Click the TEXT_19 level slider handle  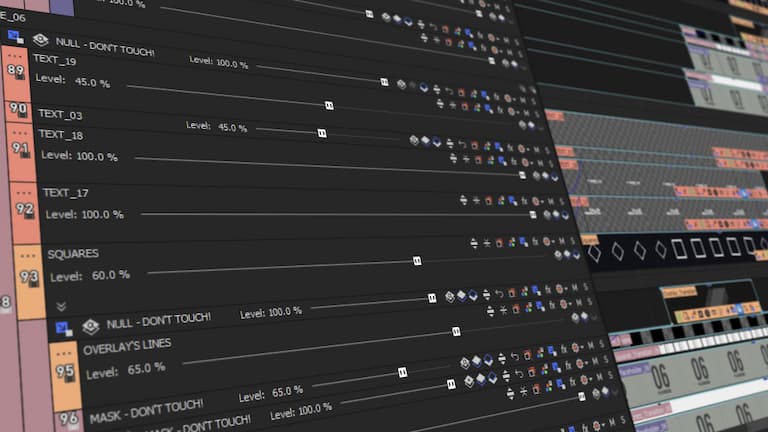(x=329, y=105)
